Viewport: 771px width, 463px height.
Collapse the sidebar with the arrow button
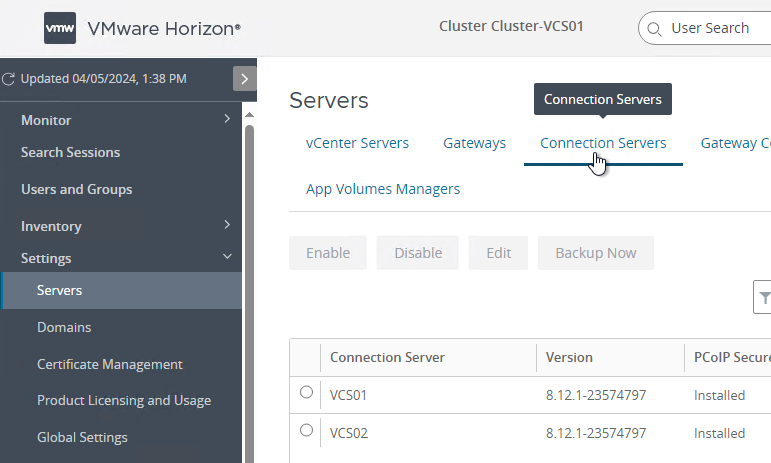click(x=245, y=78)
